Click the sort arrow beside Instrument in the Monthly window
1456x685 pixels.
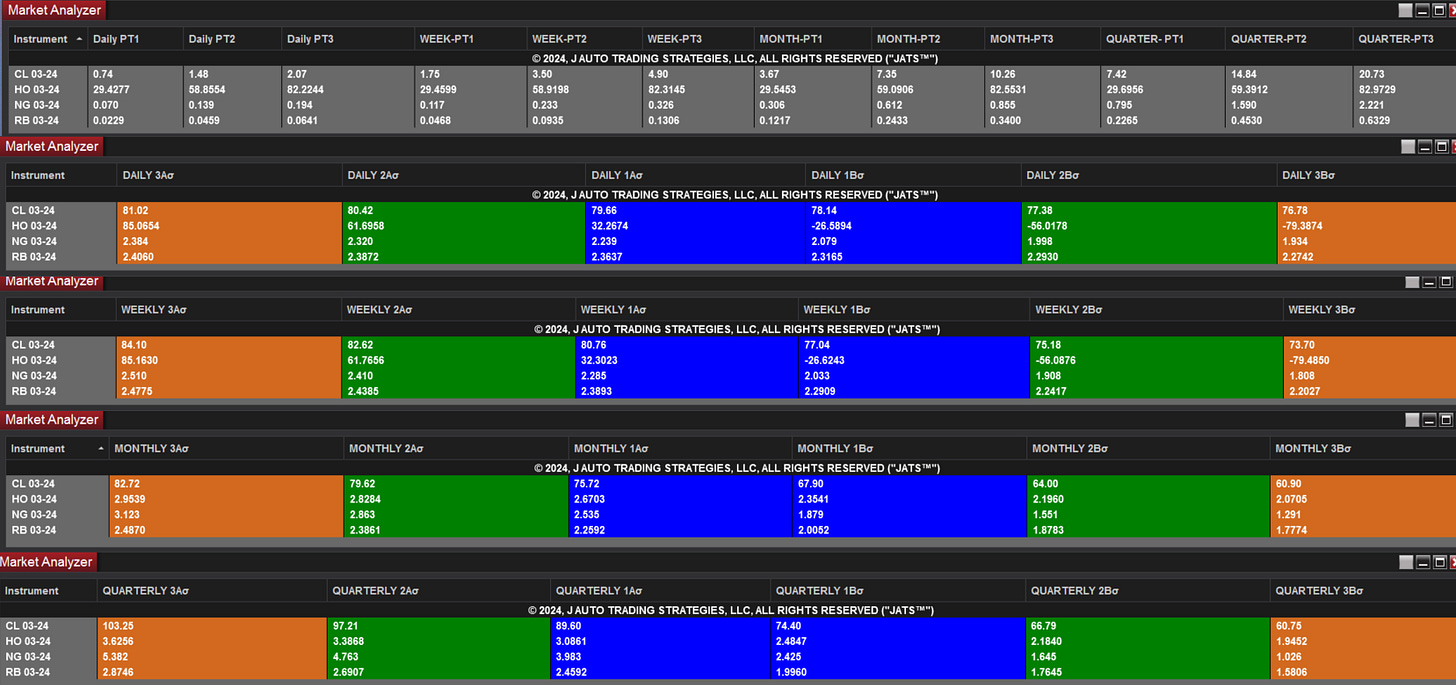(101, 448)
